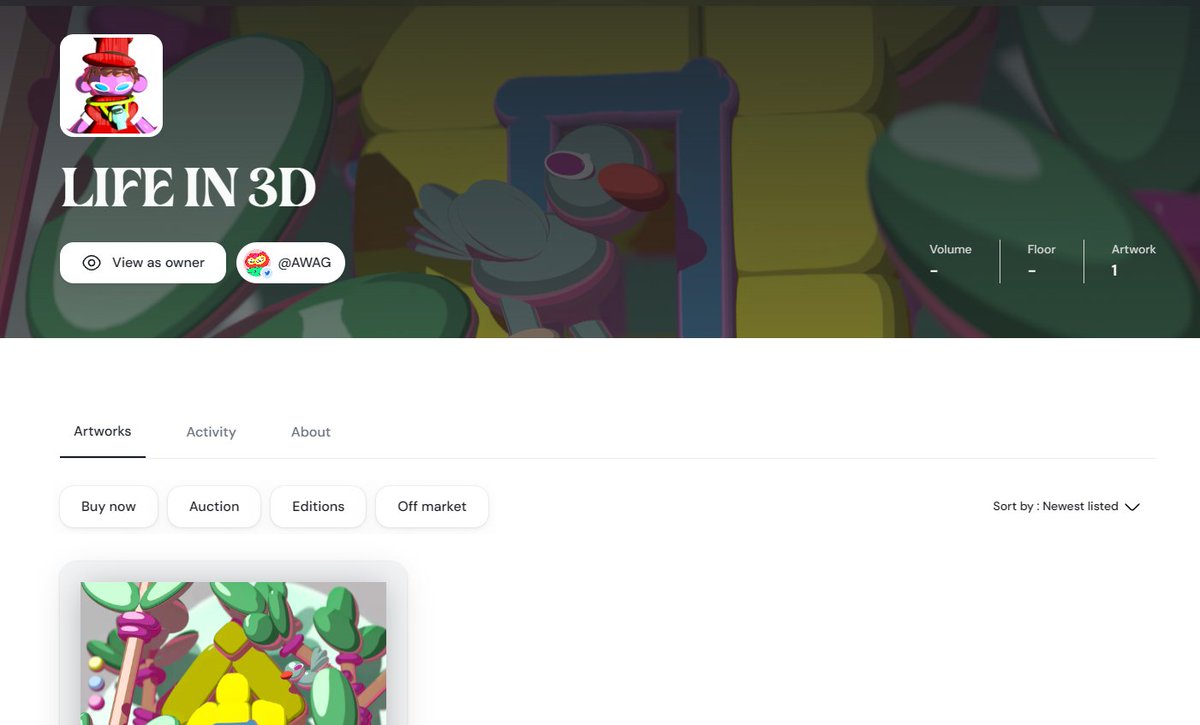Filter artworks by Off market
Image resolution: width=1200 pixels, height=725 pixels.
[x=432, y=506]
